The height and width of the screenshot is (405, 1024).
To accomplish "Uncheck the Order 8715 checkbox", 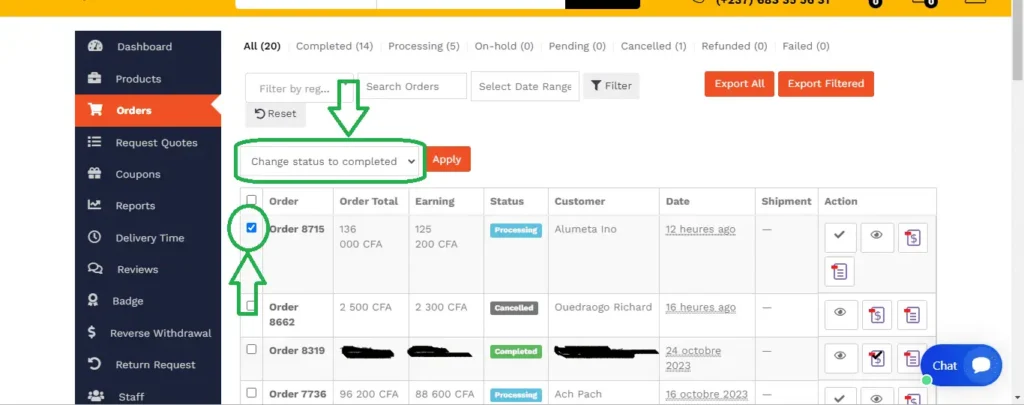I will coord(252,228).
